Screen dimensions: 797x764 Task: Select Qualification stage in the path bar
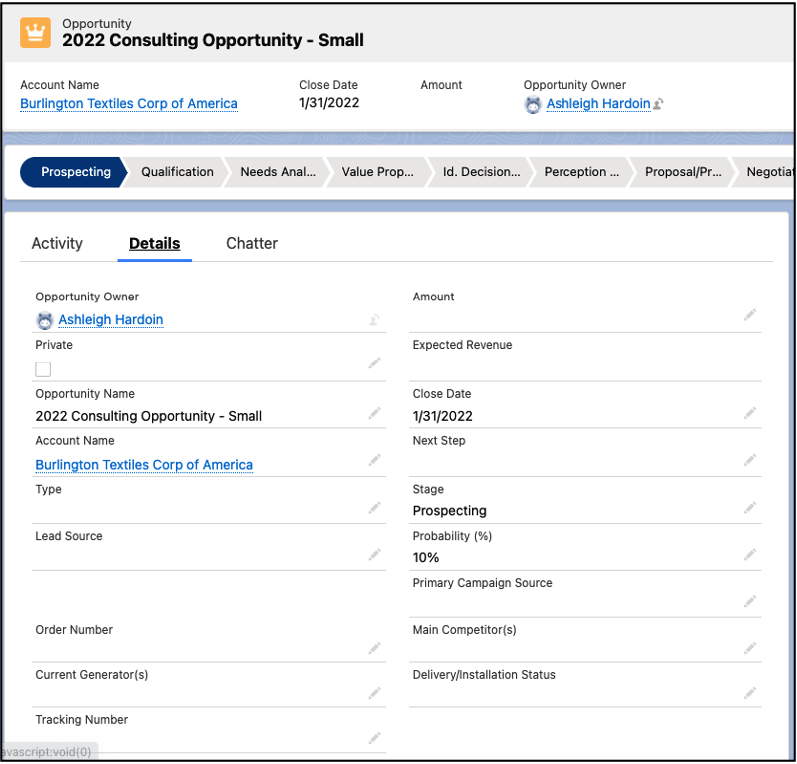pos(177,172)
